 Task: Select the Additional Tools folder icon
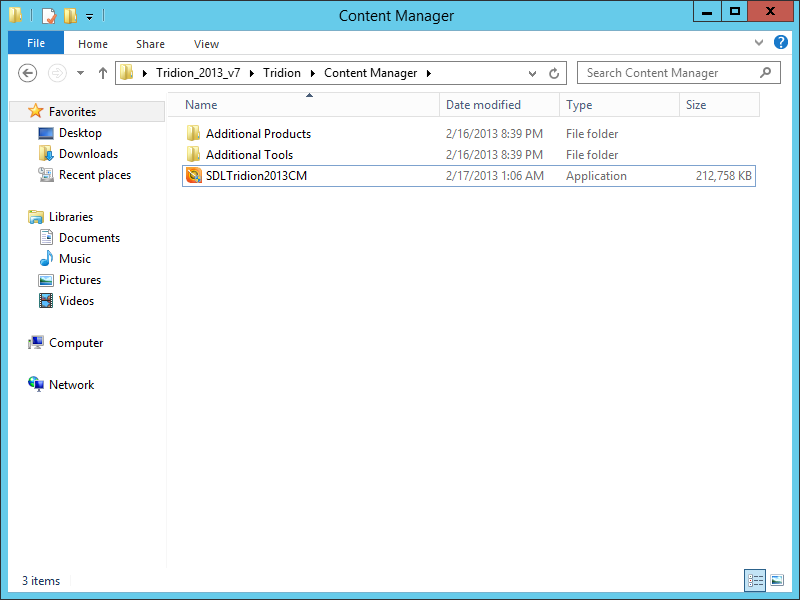click(x=194, y=155)
